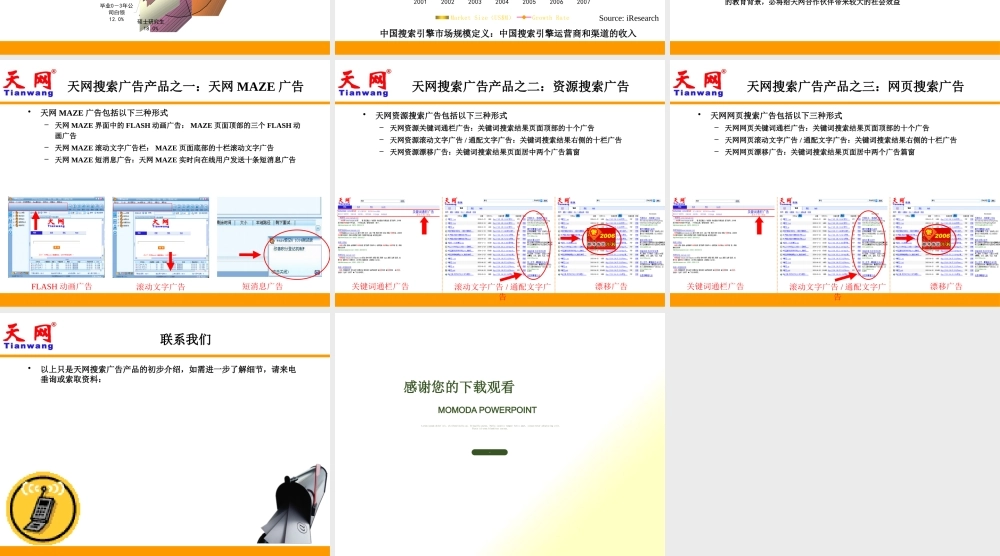Click red 2006 banner on 资源搜索广告 slide
The height and width of the screenshot is (556, 1000).
tap(601, 238)
